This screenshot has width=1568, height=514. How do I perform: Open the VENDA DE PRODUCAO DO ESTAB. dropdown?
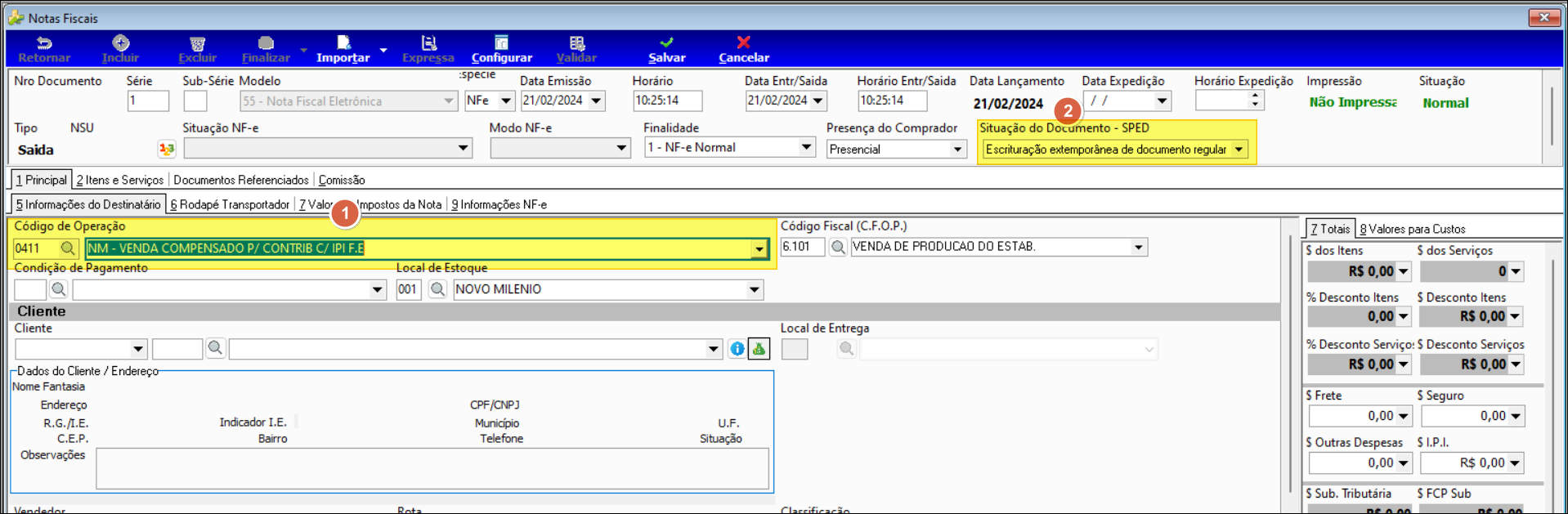1138,247
